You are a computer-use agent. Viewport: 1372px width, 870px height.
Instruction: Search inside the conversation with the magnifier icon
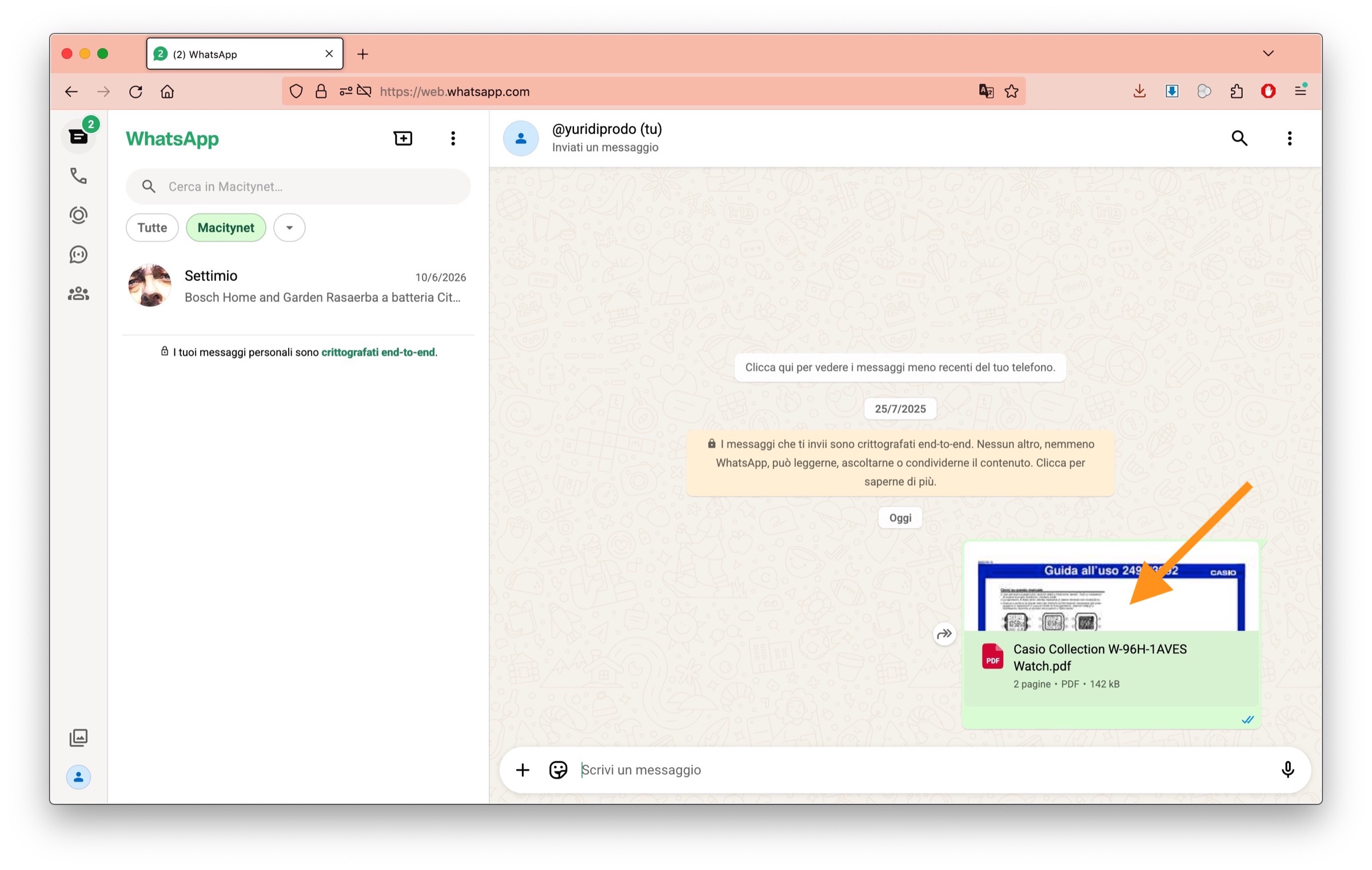[x=1239, y=138]
